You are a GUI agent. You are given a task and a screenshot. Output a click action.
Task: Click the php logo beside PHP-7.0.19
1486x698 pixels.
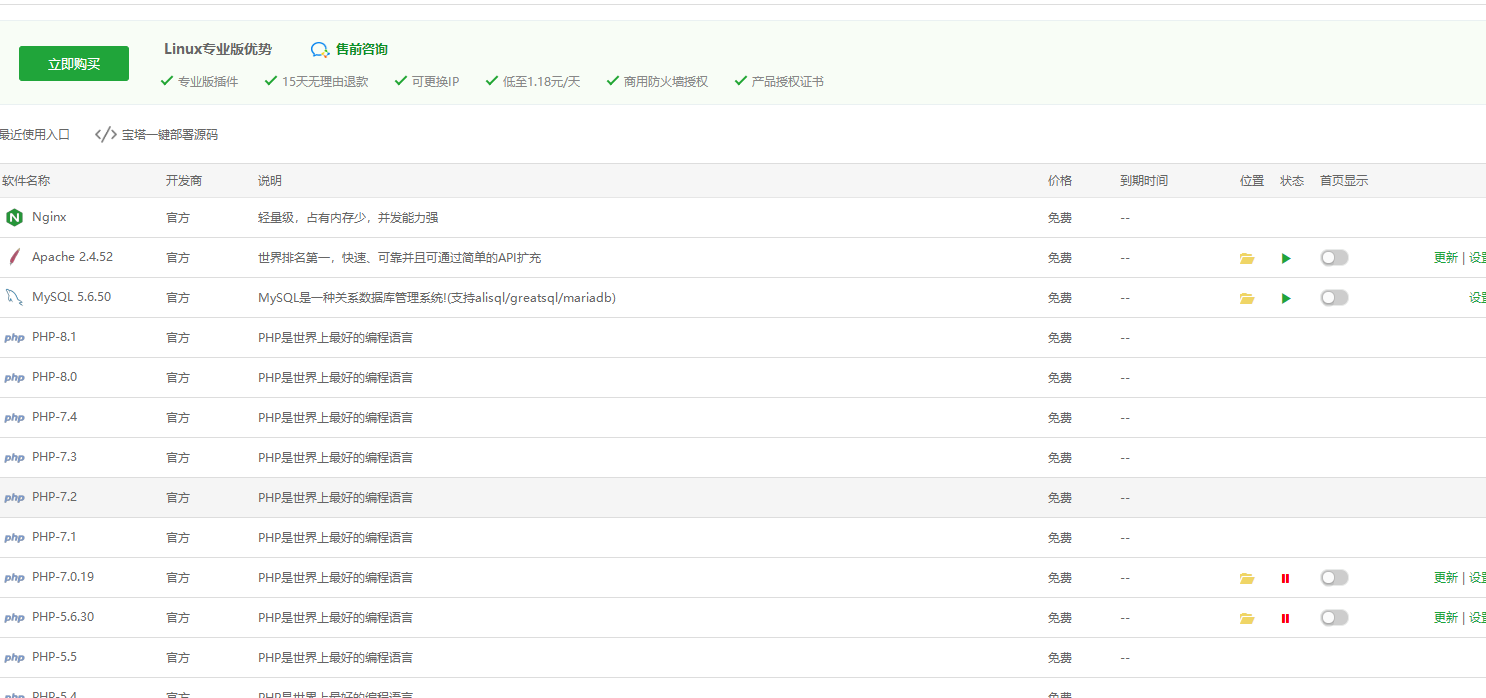[x=14, y=578]
